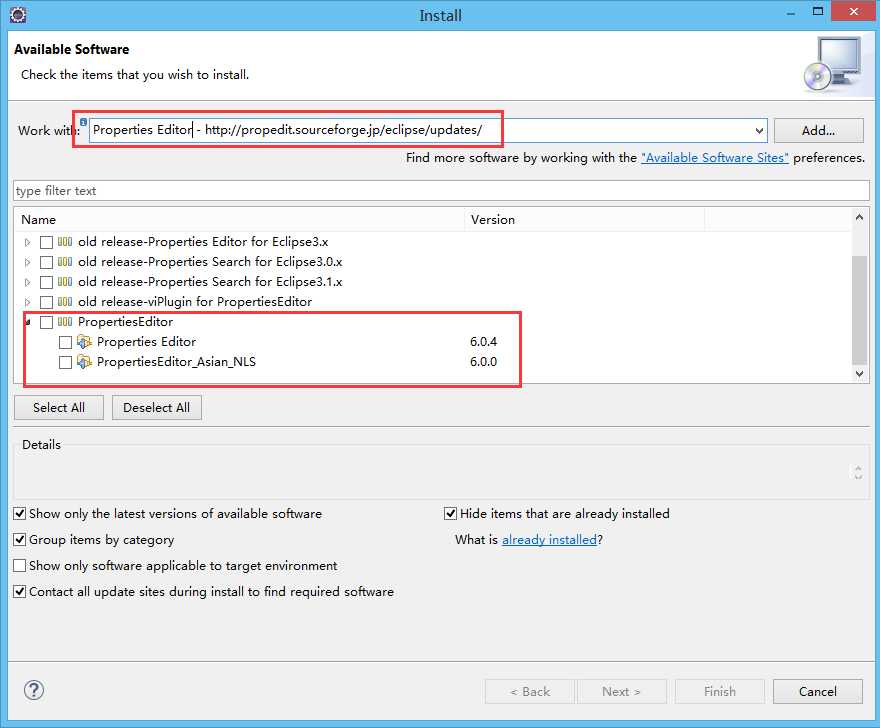Screen dimensions: 880x728
Task: Click the software list vertical scrollbar thumb
Action: pyautogui.click(x=859, y=310)
